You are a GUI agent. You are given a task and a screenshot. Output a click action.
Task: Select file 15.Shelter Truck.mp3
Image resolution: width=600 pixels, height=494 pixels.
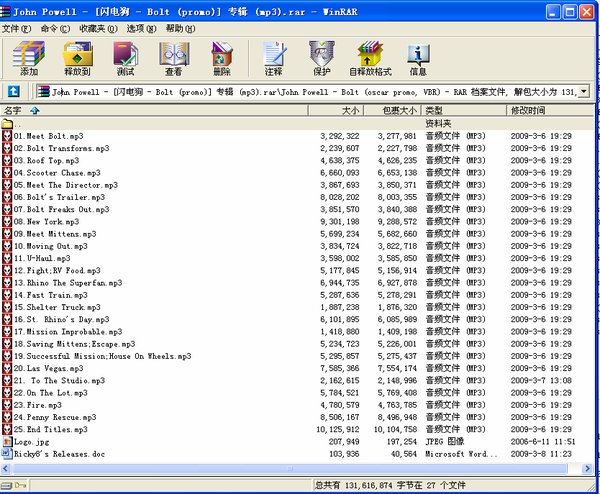(x=57, y=307)
